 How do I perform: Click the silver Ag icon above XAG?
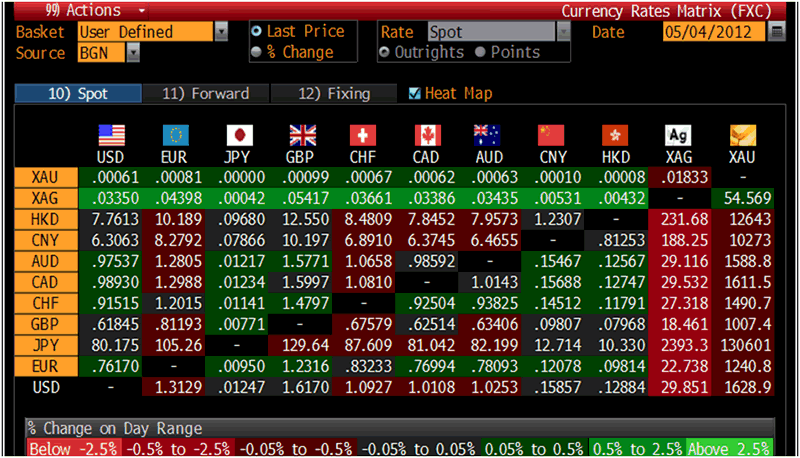pos(679,135)
